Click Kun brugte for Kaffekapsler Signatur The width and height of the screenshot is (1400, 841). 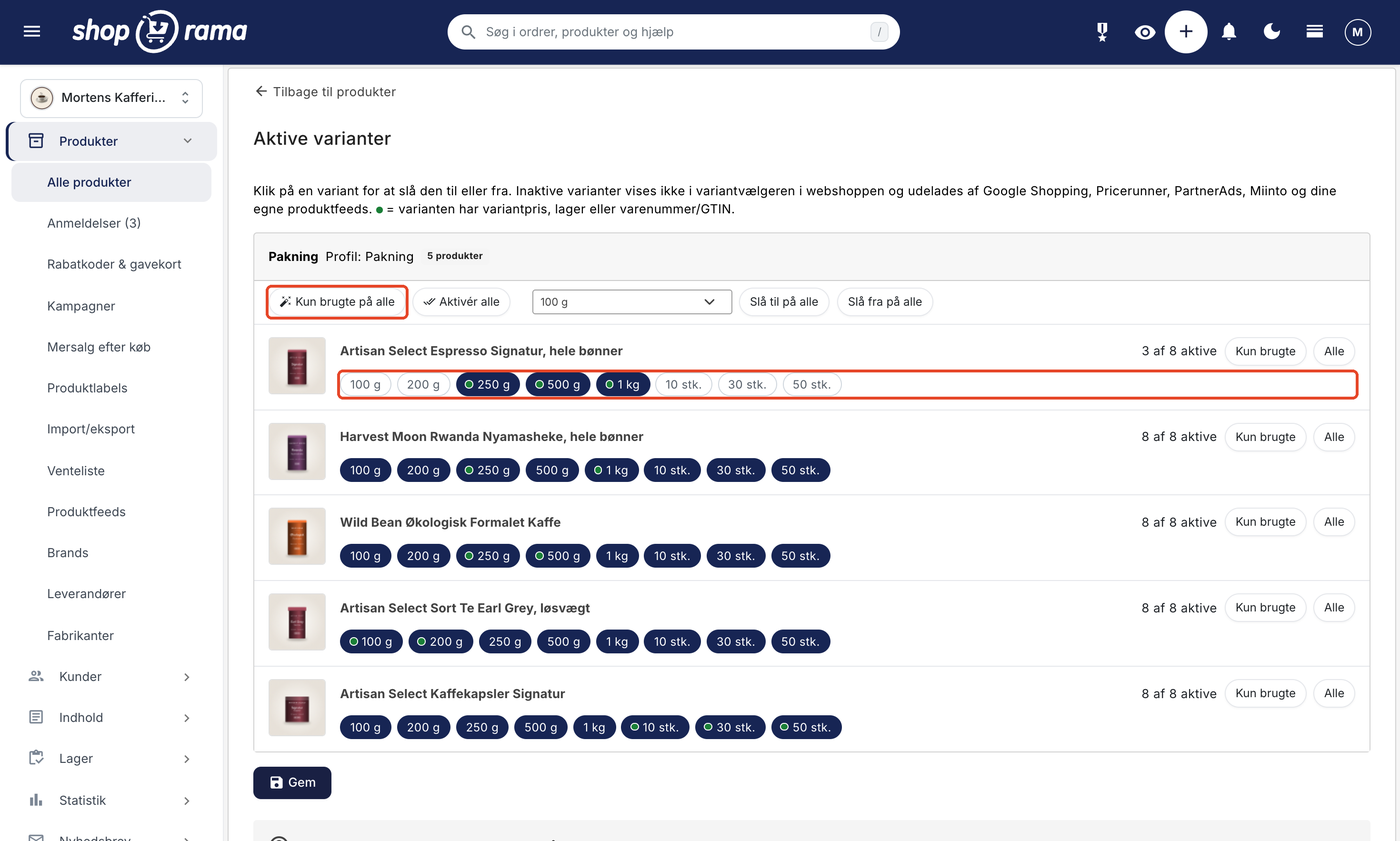click(1266, 693)
